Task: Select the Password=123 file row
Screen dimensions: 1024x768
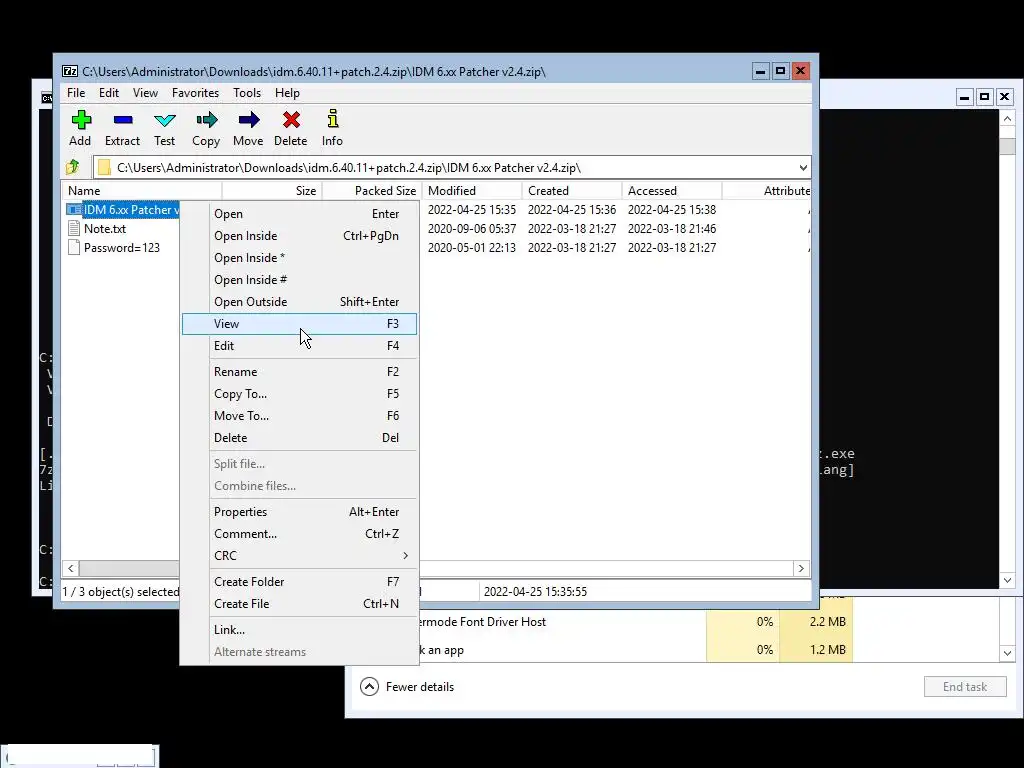Action: coord(122,248)
